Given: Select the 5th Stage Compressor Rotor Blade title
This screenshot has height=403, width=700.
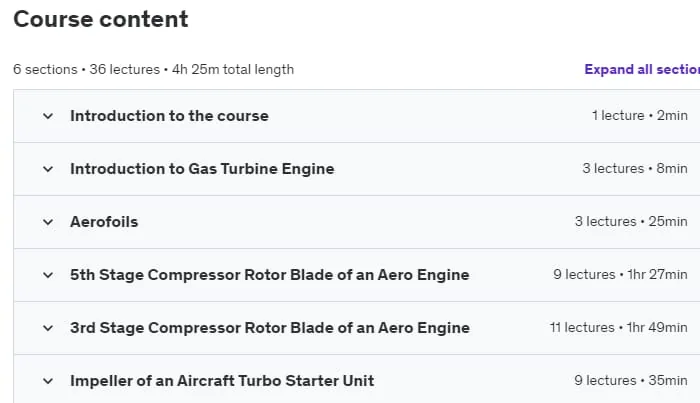Looking at the screenshot, I should (x=270, y=275).
